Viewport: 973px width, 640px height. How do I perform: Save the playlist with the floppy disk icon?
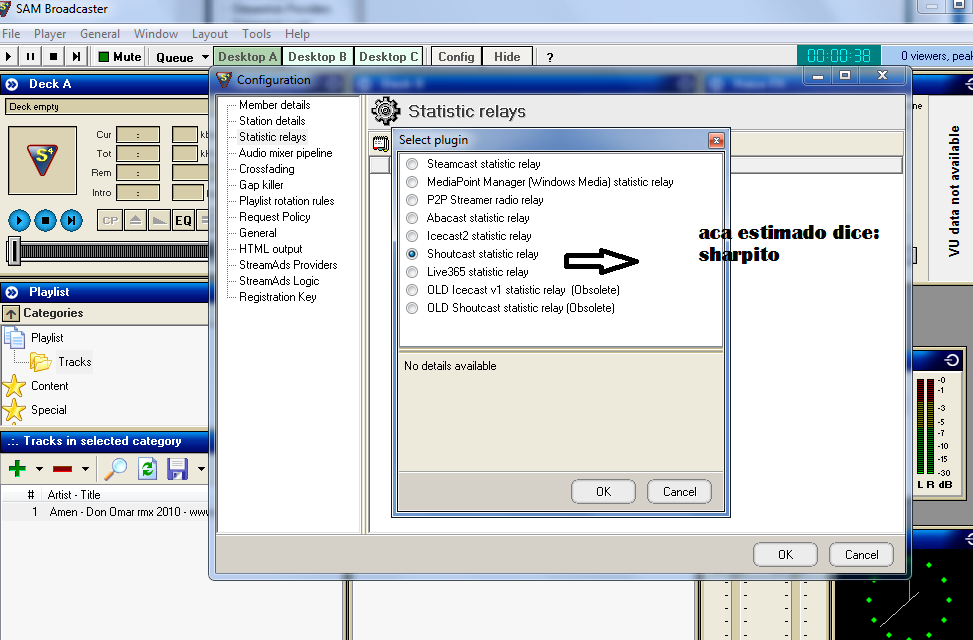coord(177,467)
